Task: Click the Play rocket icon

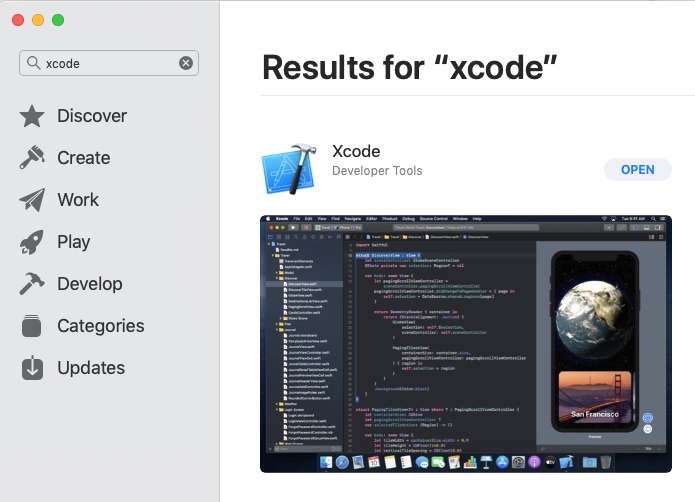Action: (32, 242)
